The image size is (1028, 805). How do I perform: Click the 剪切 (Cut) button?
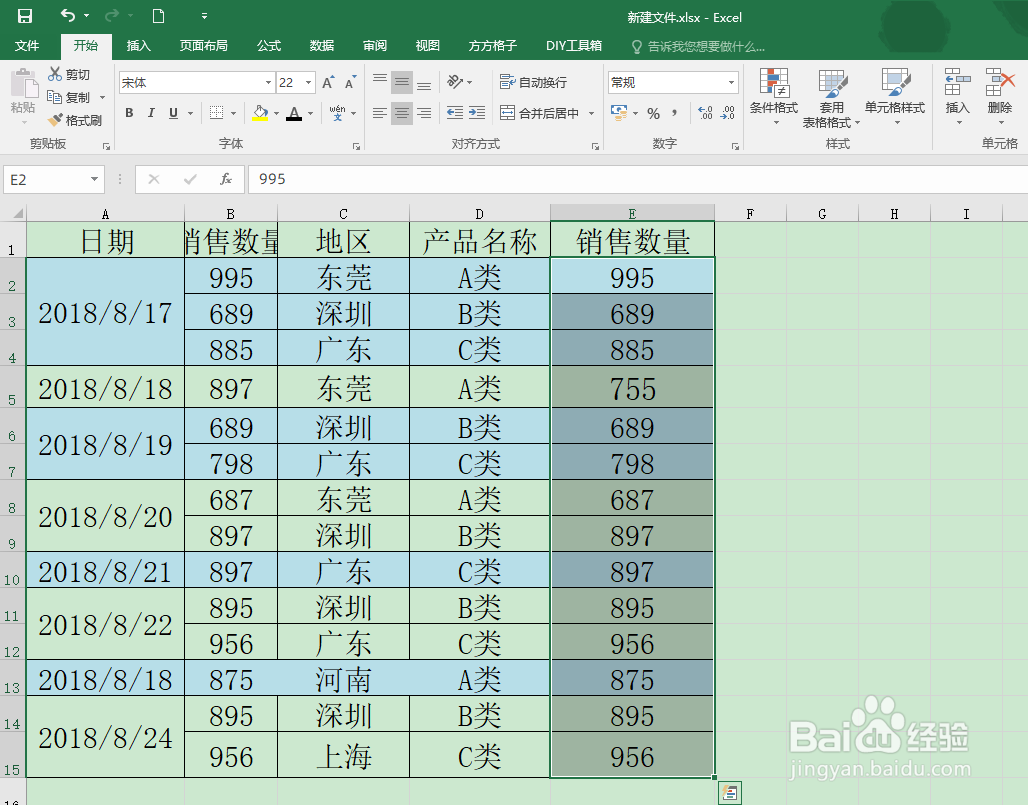[67, 73]
